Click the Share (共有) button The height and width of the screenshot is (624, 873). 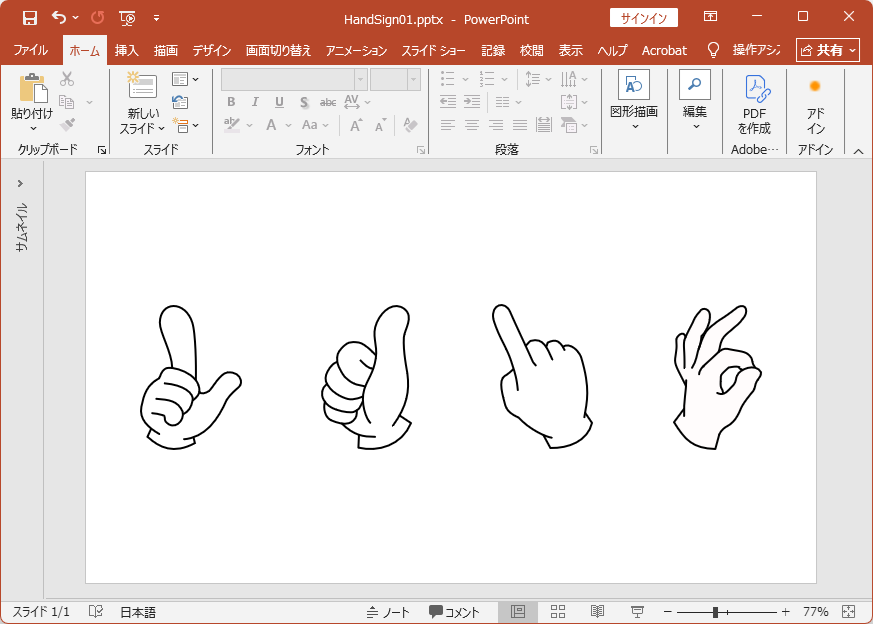pyautogui.click(x=828, y=50)
